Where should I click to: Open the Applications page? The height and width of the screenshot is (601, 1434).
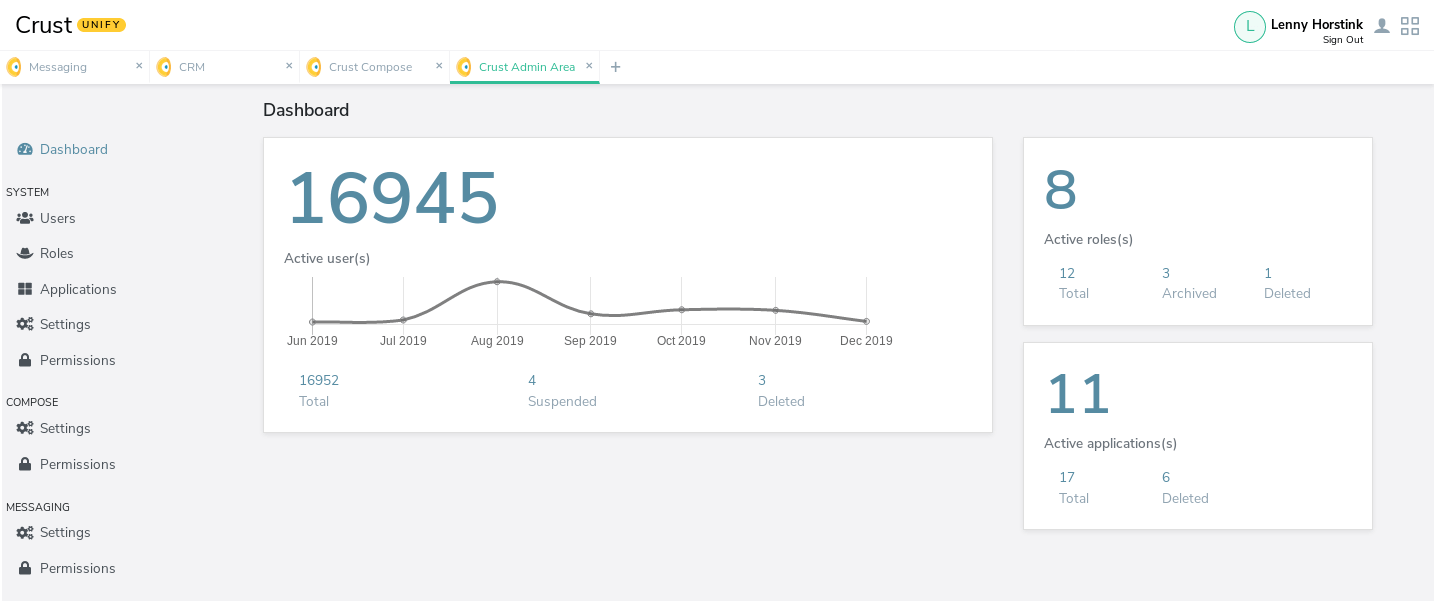(78, 289)
